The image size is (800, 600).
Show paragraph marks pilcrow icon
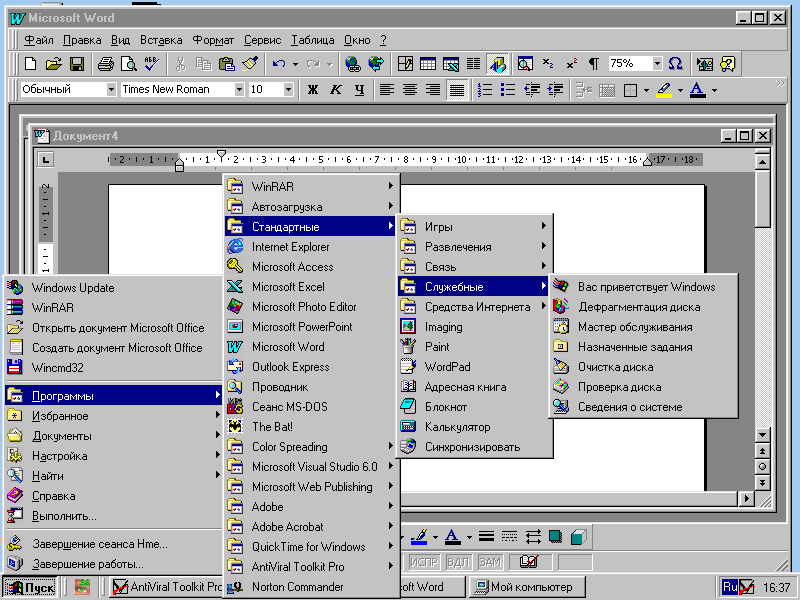pos(594,64)
